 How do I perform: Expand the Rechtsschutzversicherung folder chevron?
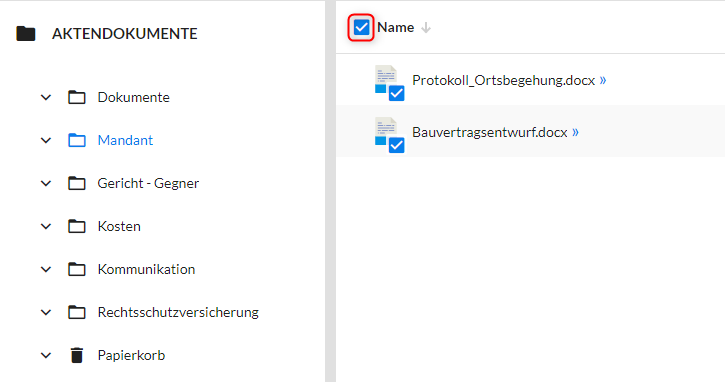coord(46,313)
